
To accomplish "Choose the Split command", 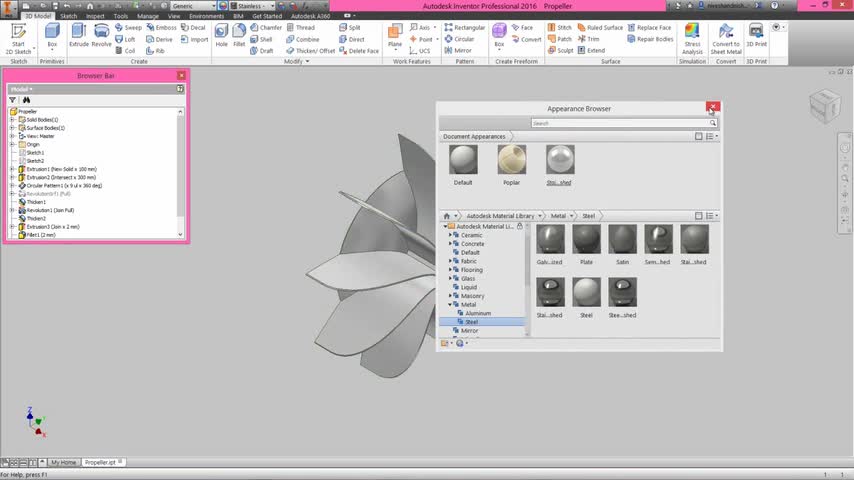I will click(x=350, y=27).
